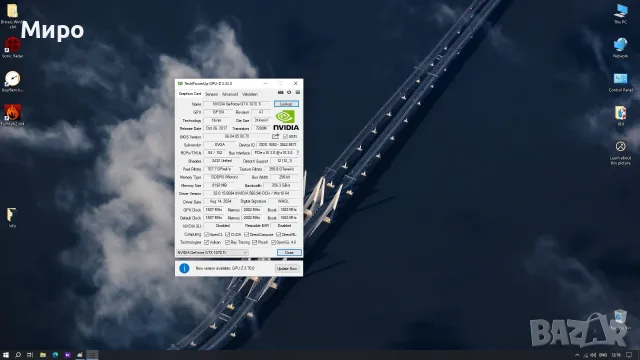Click the Device ID value field
This screenshot has height=360, width=640.
[x=278, y=144]
